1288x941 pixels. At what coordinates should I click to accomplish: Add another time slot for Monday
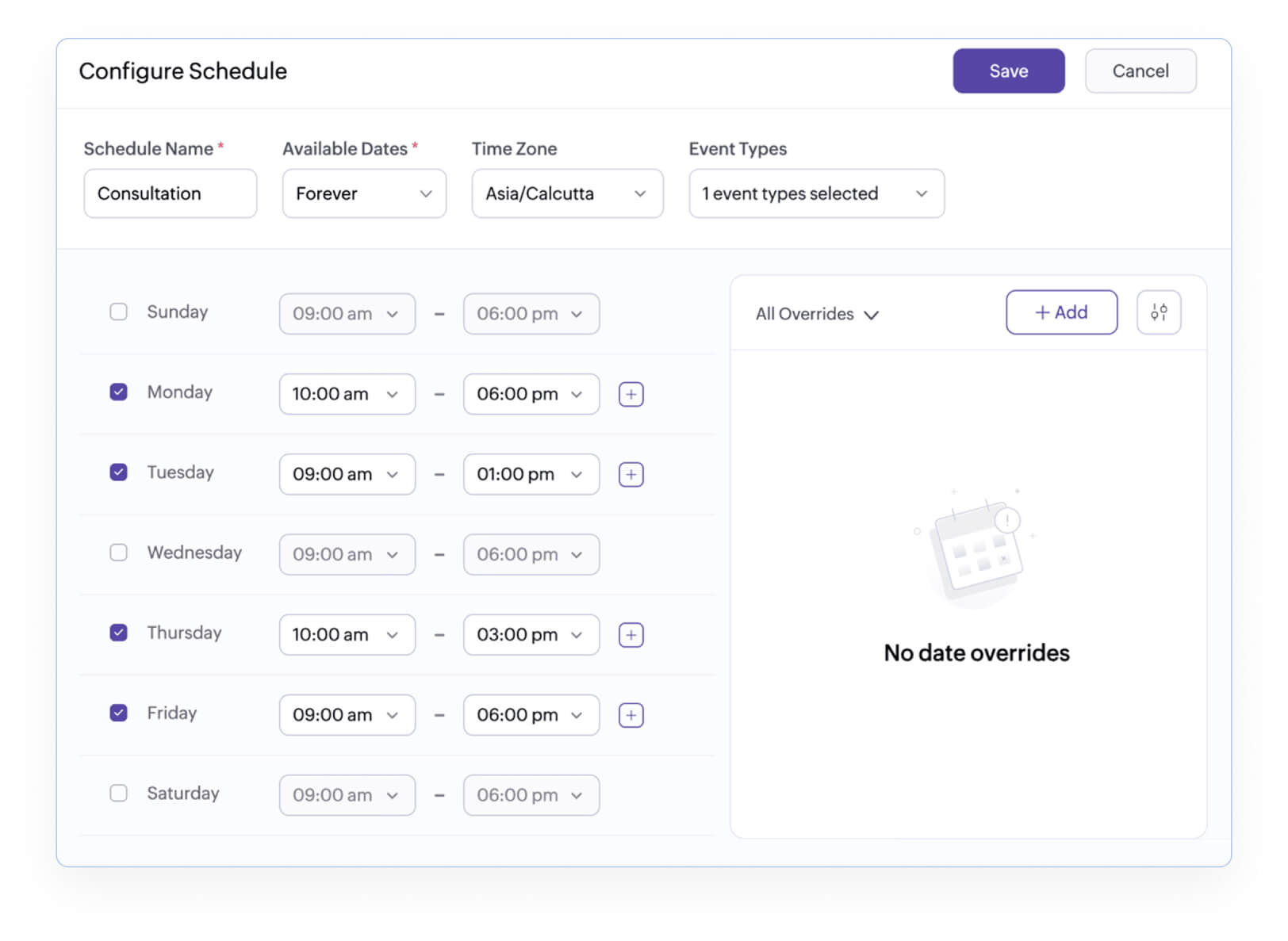pos(631,394)
